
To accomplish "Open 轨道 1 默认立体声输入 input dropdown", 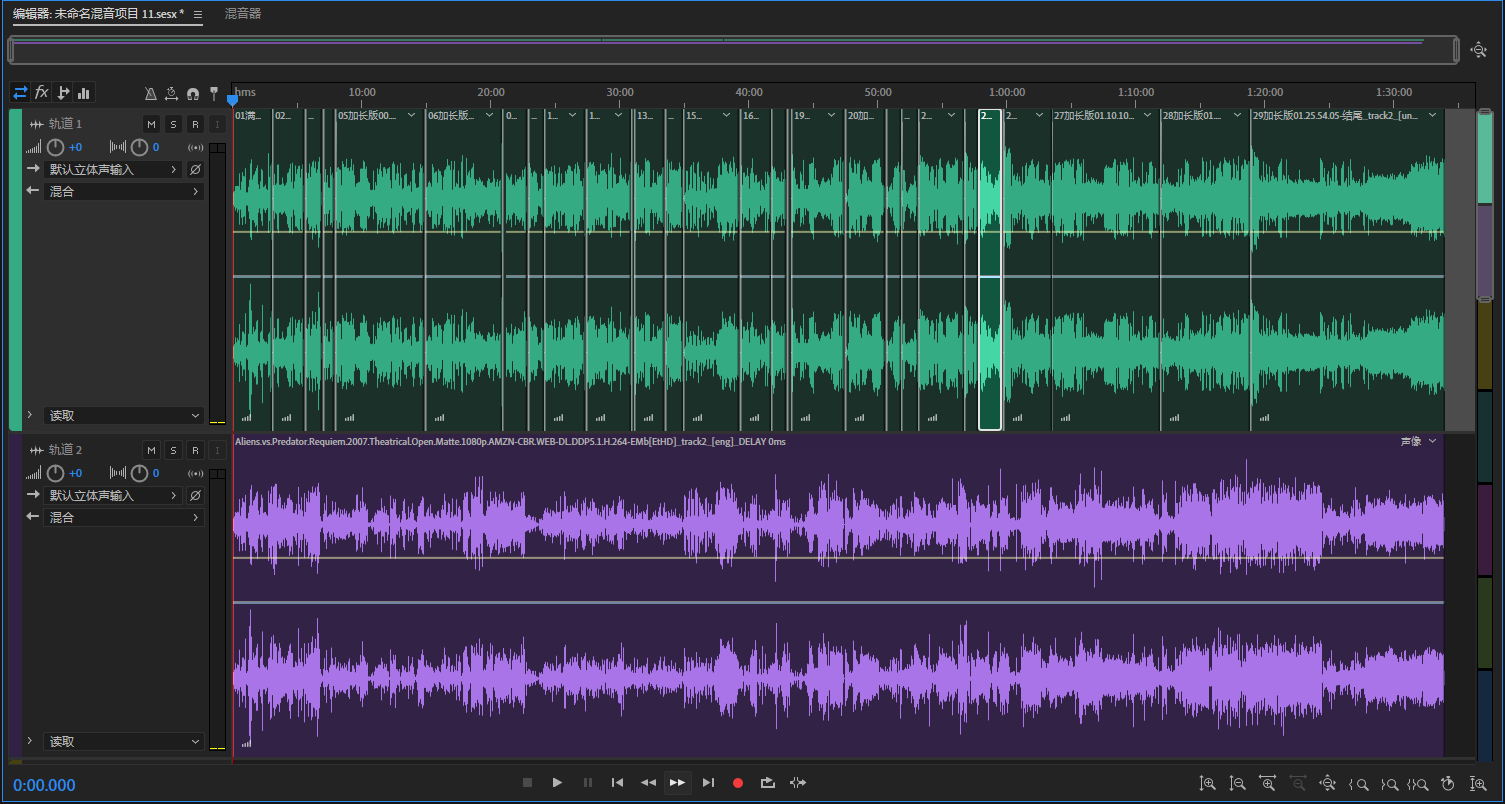I will click(113, 170).
